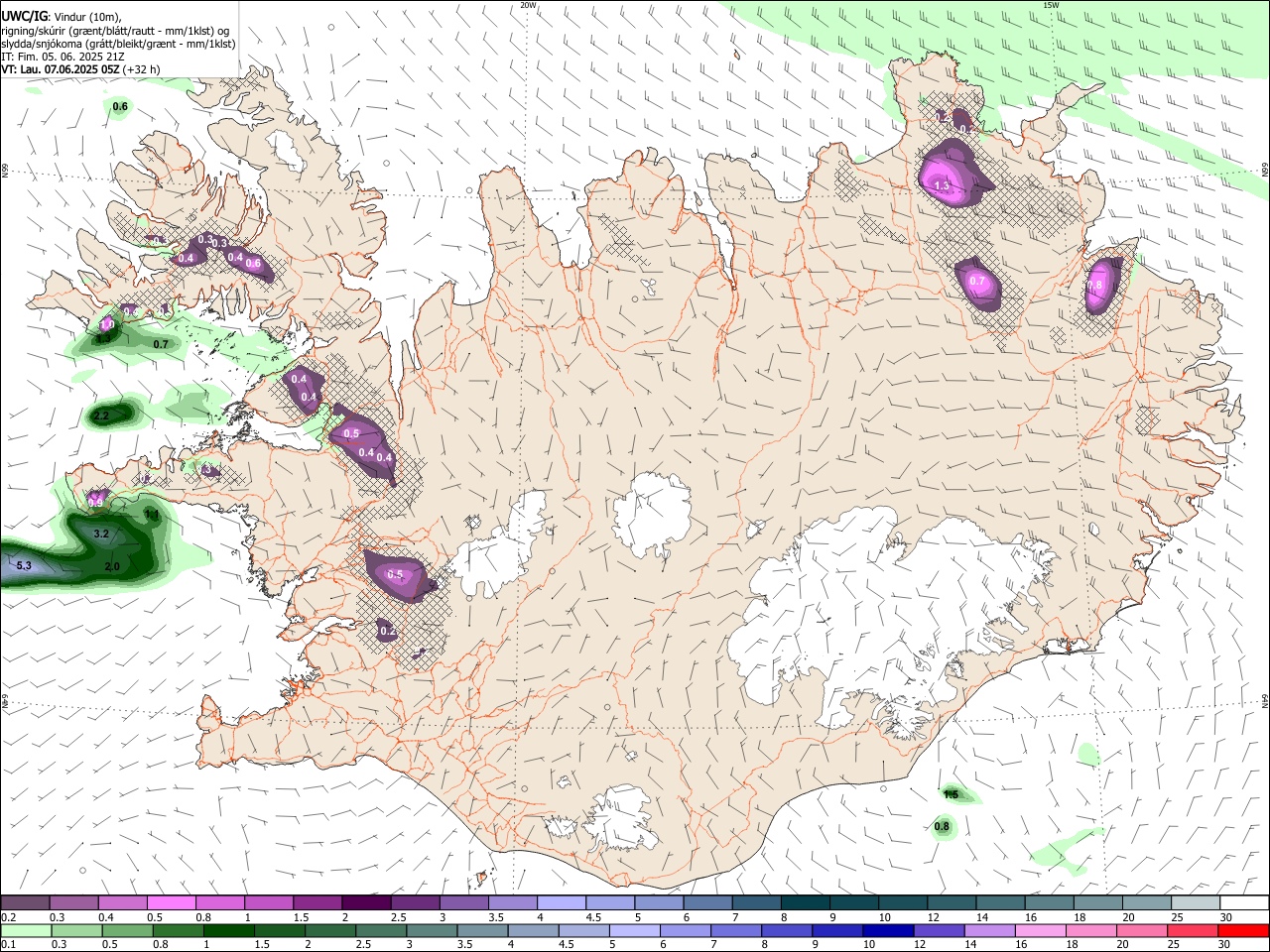Click the '(+32 h)' forecast offset text
The image size is (1270, 952).
[x=142, y=69]
